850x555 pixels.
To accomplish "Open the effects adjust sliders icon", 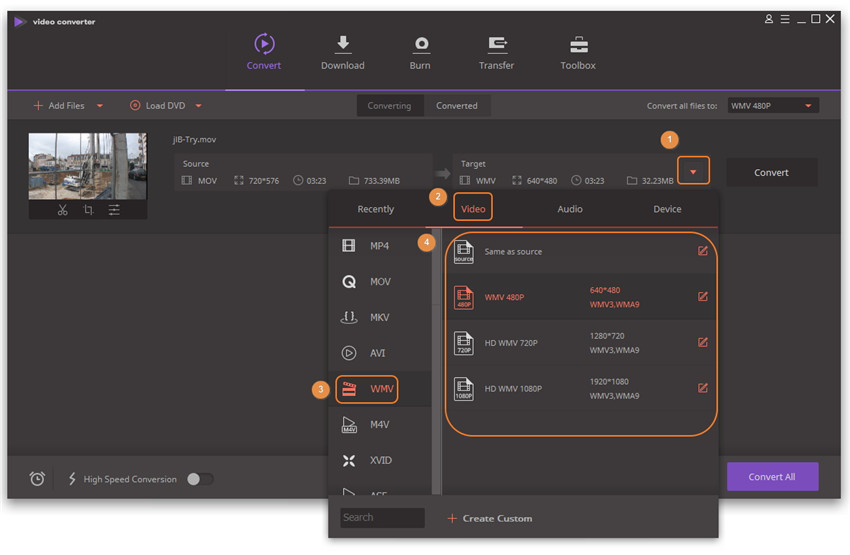I will pyautogui.click(x=114, y=210).
